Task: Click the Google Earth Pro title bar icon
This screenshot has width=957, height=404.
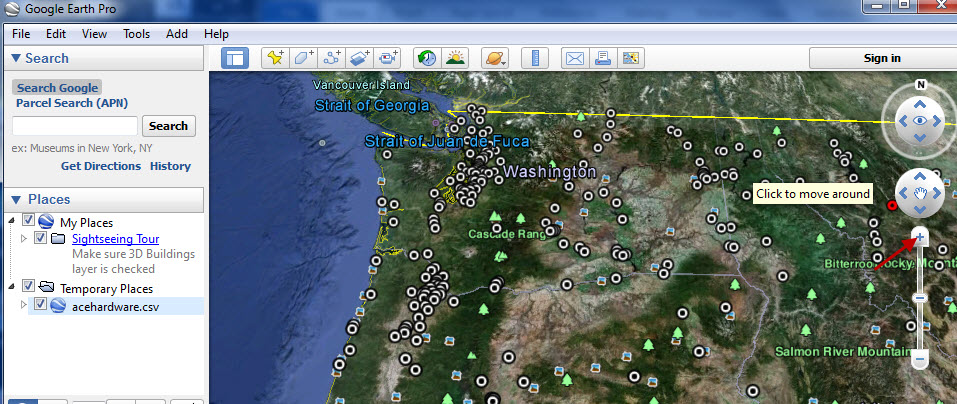Action: [12, 9]
